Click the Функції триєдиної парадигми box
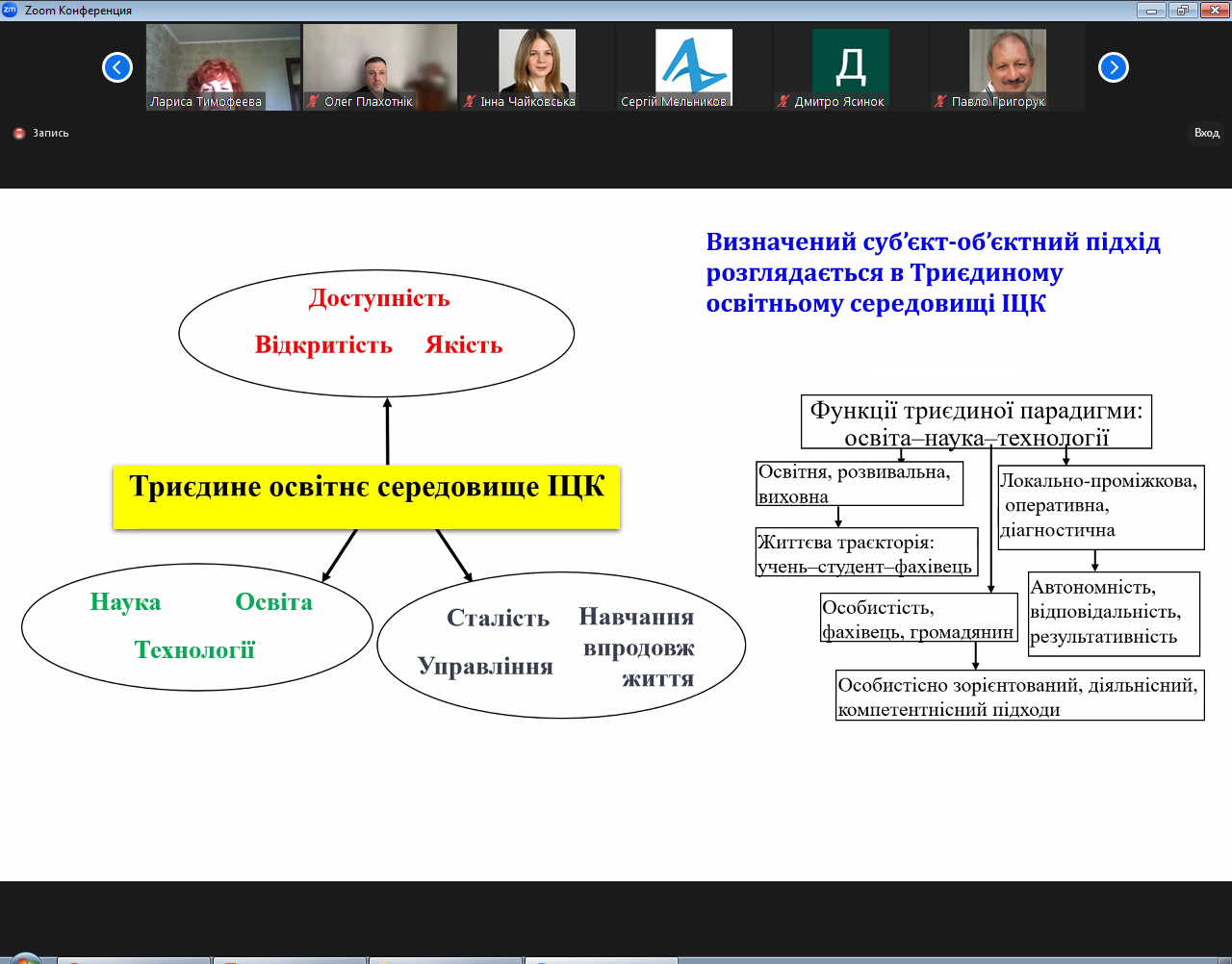Screen dimensions: 1232x964 [976, 422]
